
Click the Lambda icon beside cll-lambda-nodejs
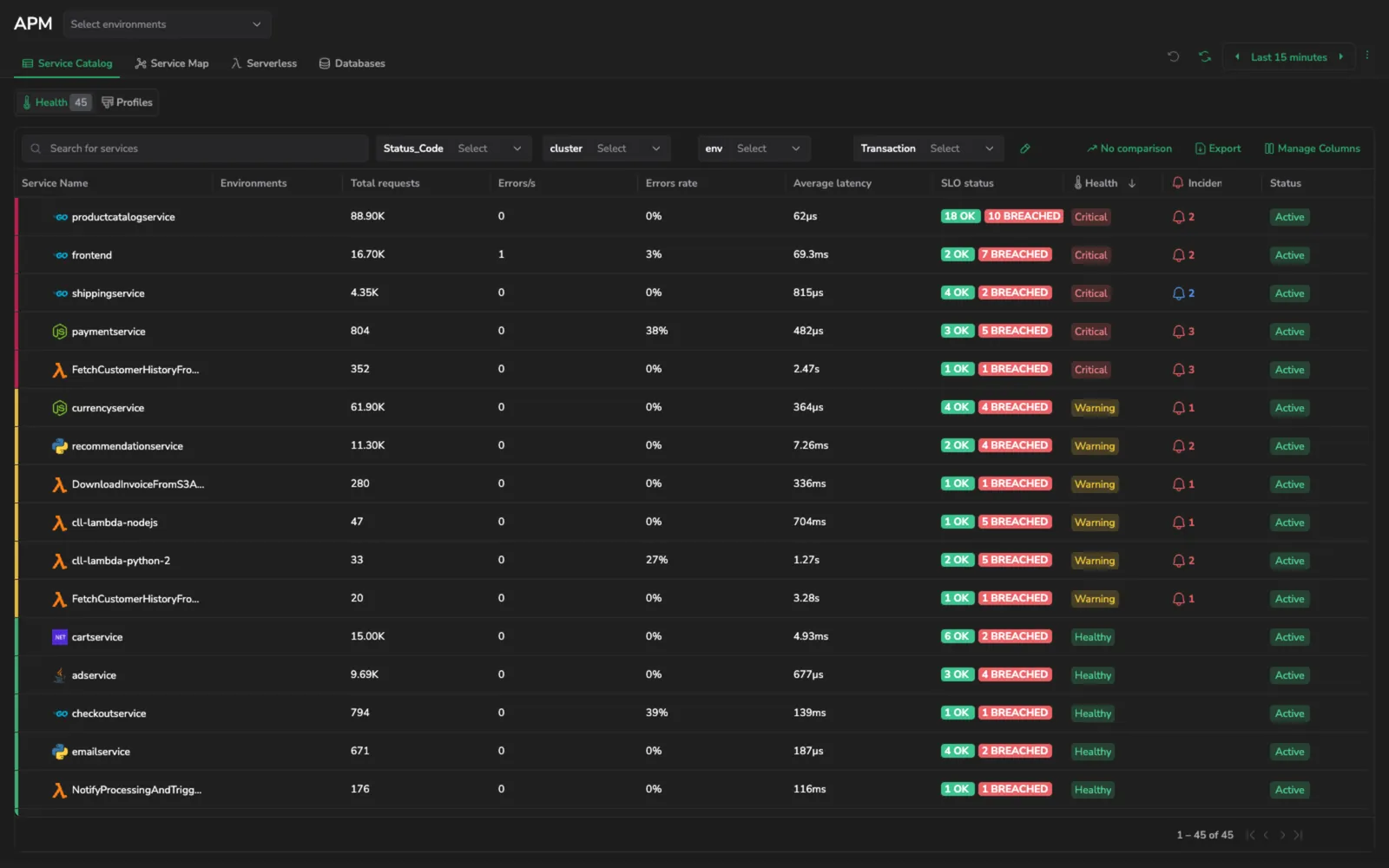pos(60,523)
